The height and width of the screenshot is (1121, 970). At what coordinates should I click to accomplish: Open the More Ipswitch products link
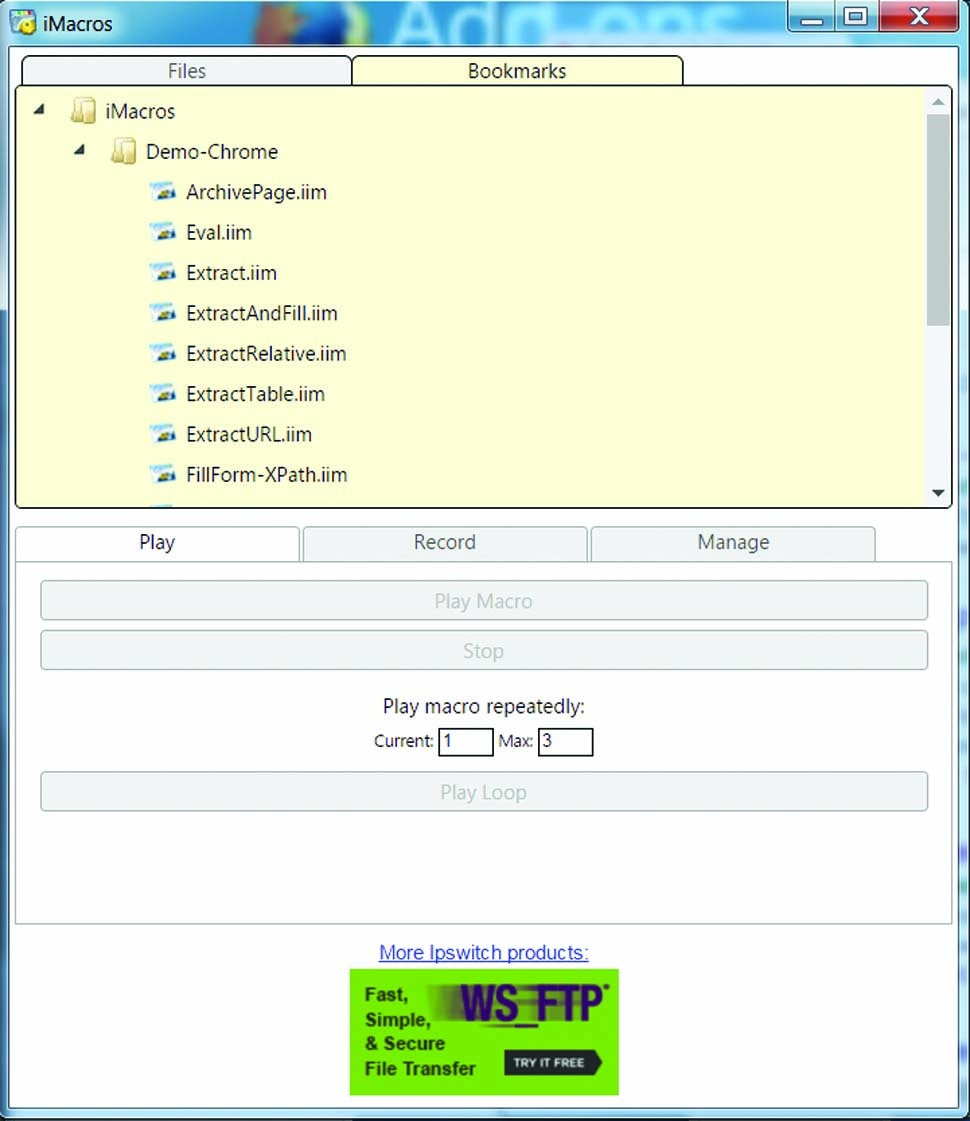(484, 952)
